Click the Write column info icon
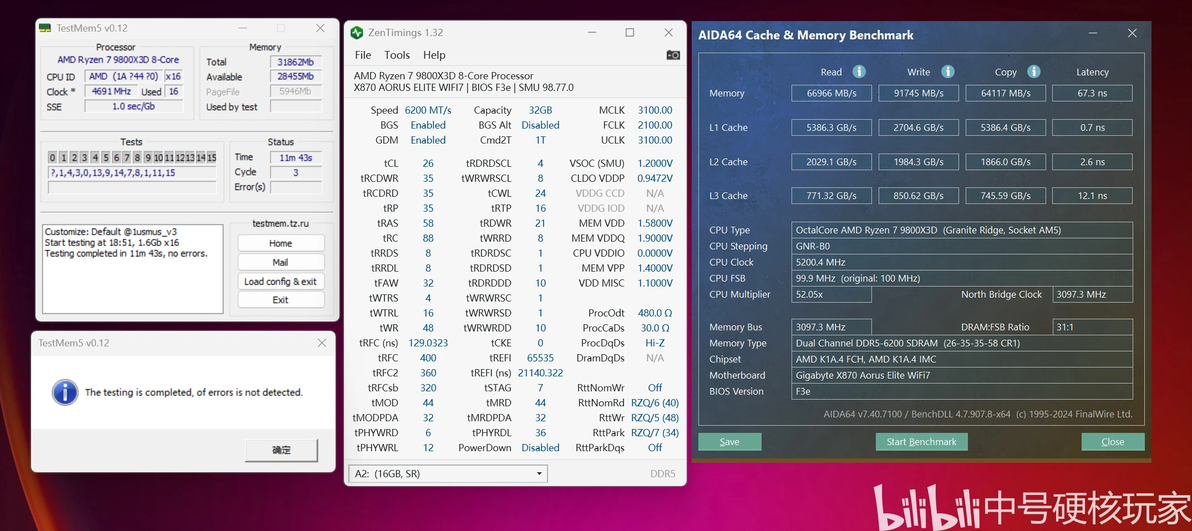 [948, 72]
